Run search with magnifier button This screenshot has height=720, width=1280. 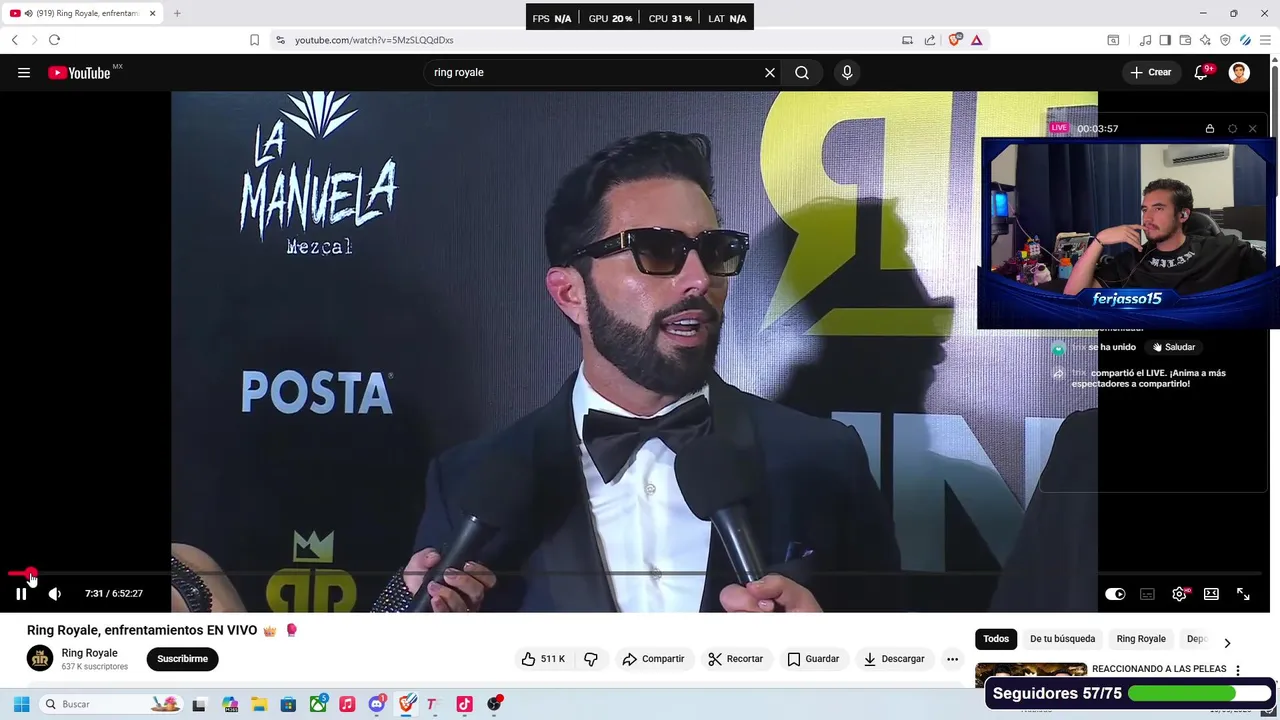[x=802, y=72]
